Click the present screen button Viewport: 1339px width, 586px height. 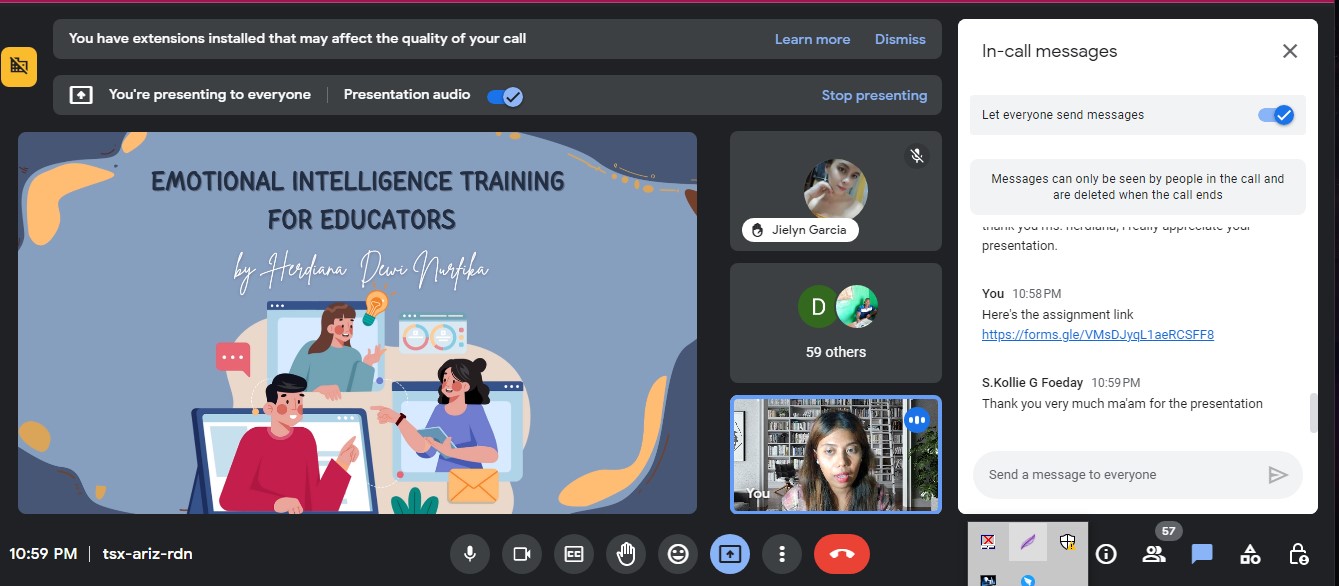click(730, 554)
